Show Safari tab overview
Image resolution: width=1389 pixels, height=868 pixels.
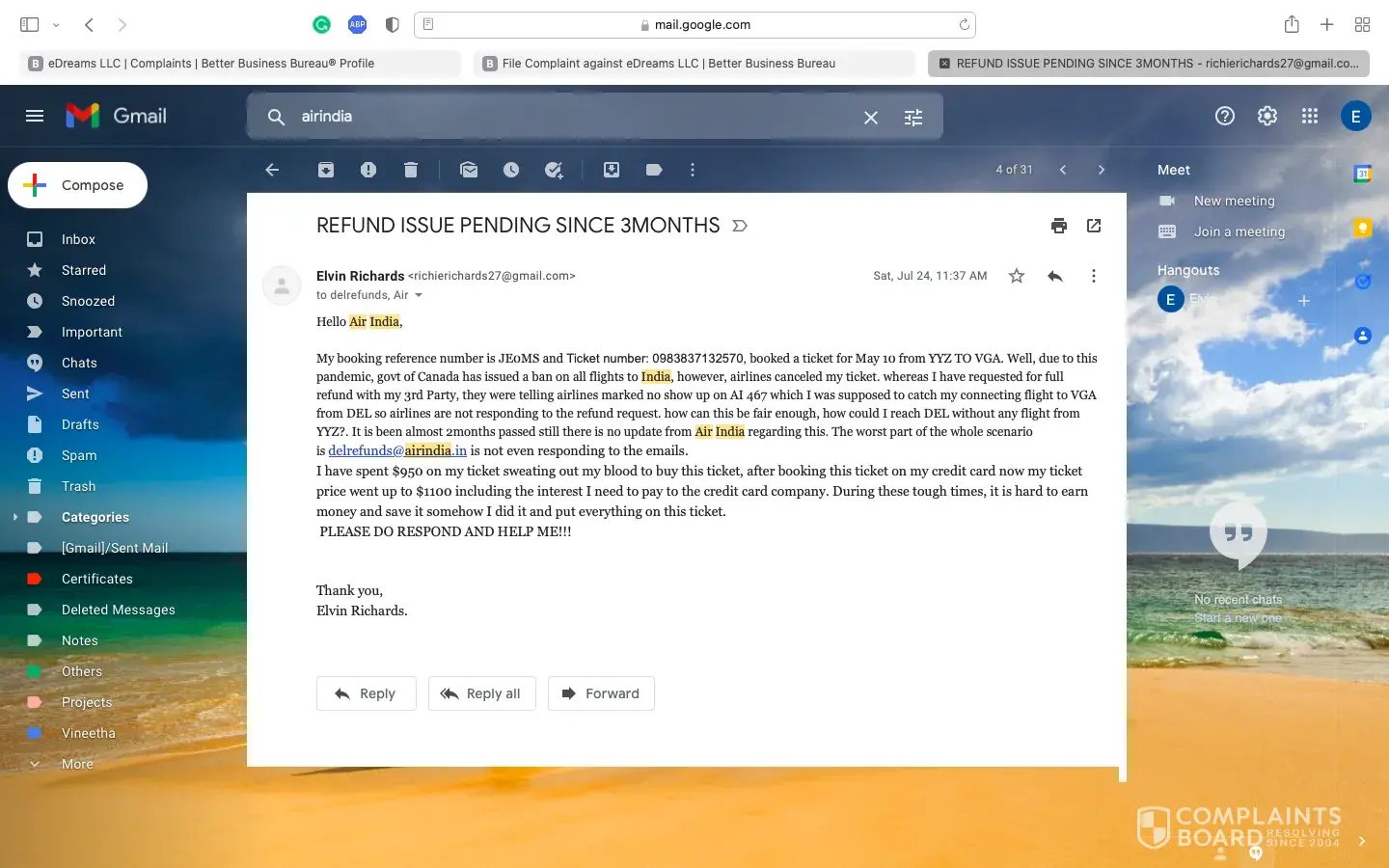pyautogui.click(x=1362, y=25)
